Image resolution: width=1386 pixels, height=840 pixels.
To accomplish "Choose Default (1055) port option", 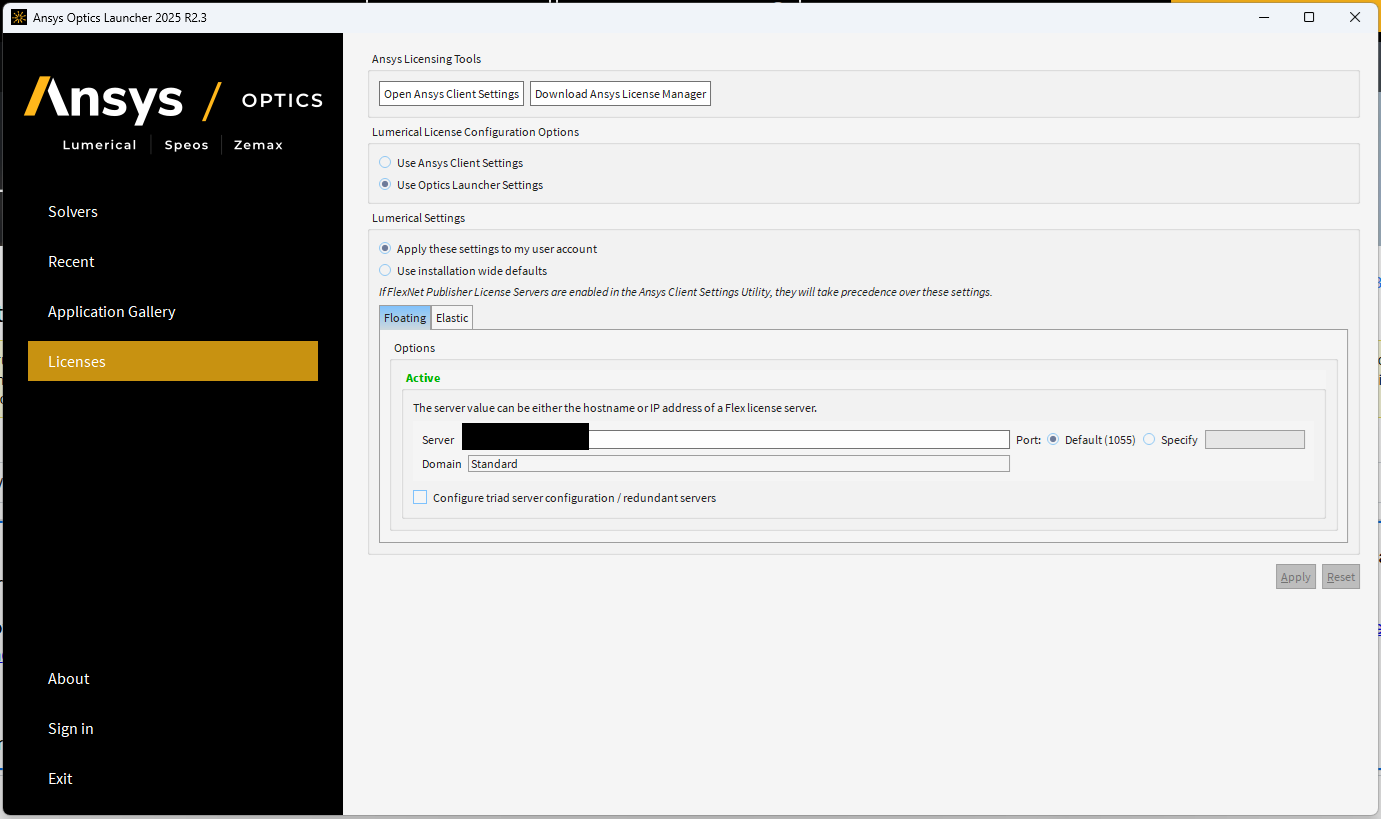I will point(1053,440).
